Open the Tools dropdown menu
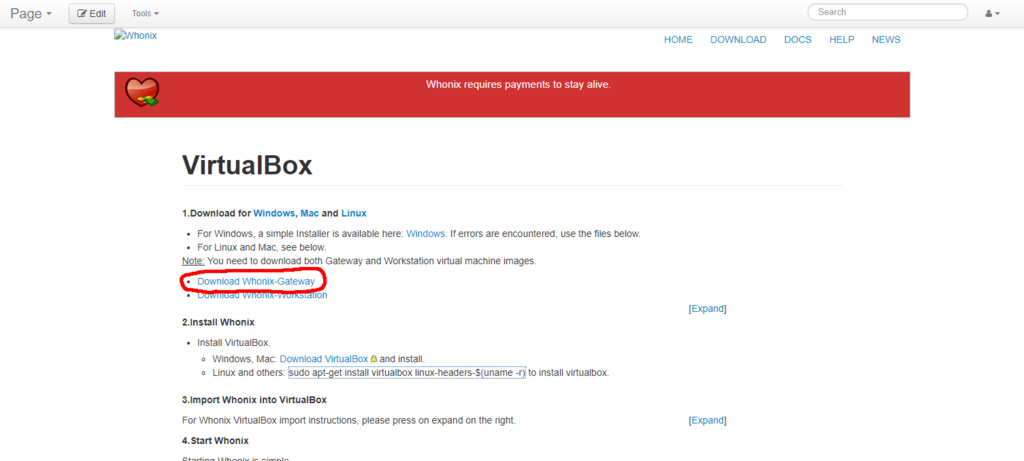Viewport: 1024px width, 461px height. (145, 13)
